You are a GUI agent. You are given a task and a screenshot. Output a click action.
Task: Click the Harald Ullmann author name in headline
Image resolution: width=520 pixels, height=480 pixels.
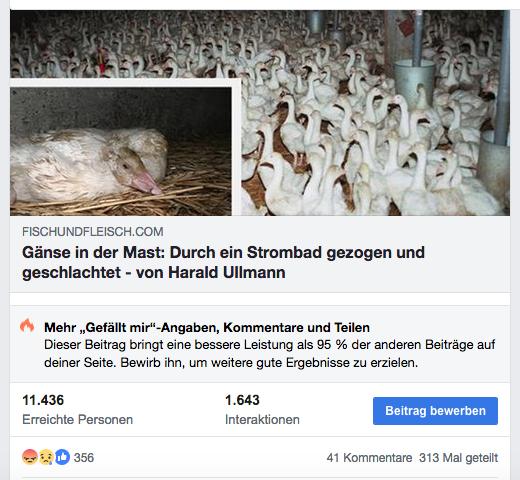pos(227,272)
